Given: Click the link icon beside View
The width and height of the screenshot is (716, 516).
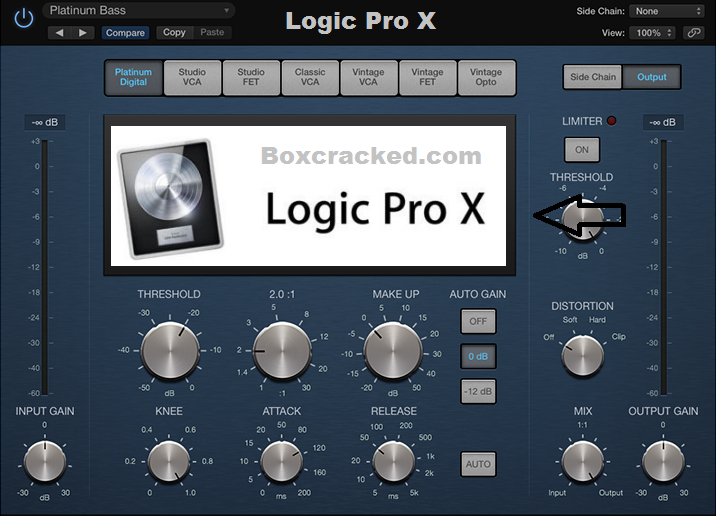Looking at the screenshot, I should tap(694, 32).
